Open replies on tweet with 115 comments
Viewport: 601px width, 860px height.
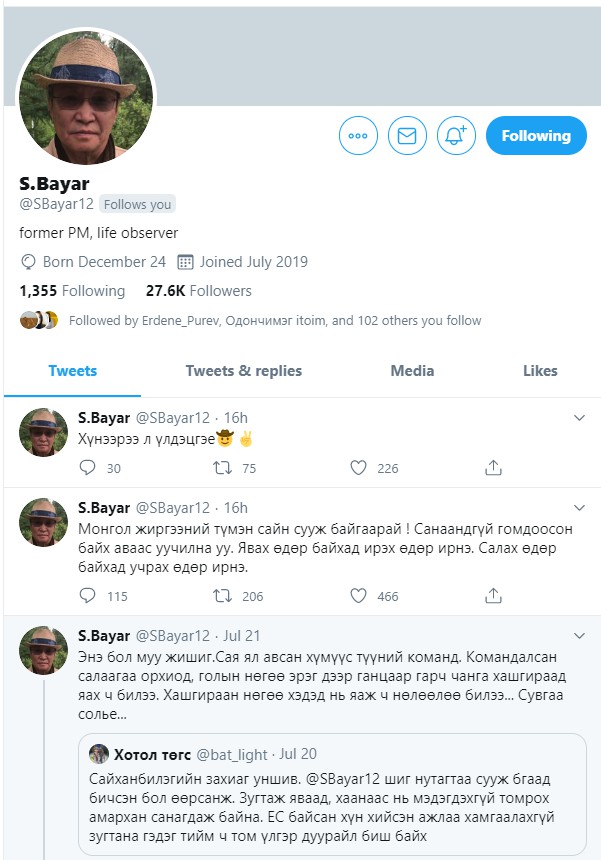(x=88, y=596)
